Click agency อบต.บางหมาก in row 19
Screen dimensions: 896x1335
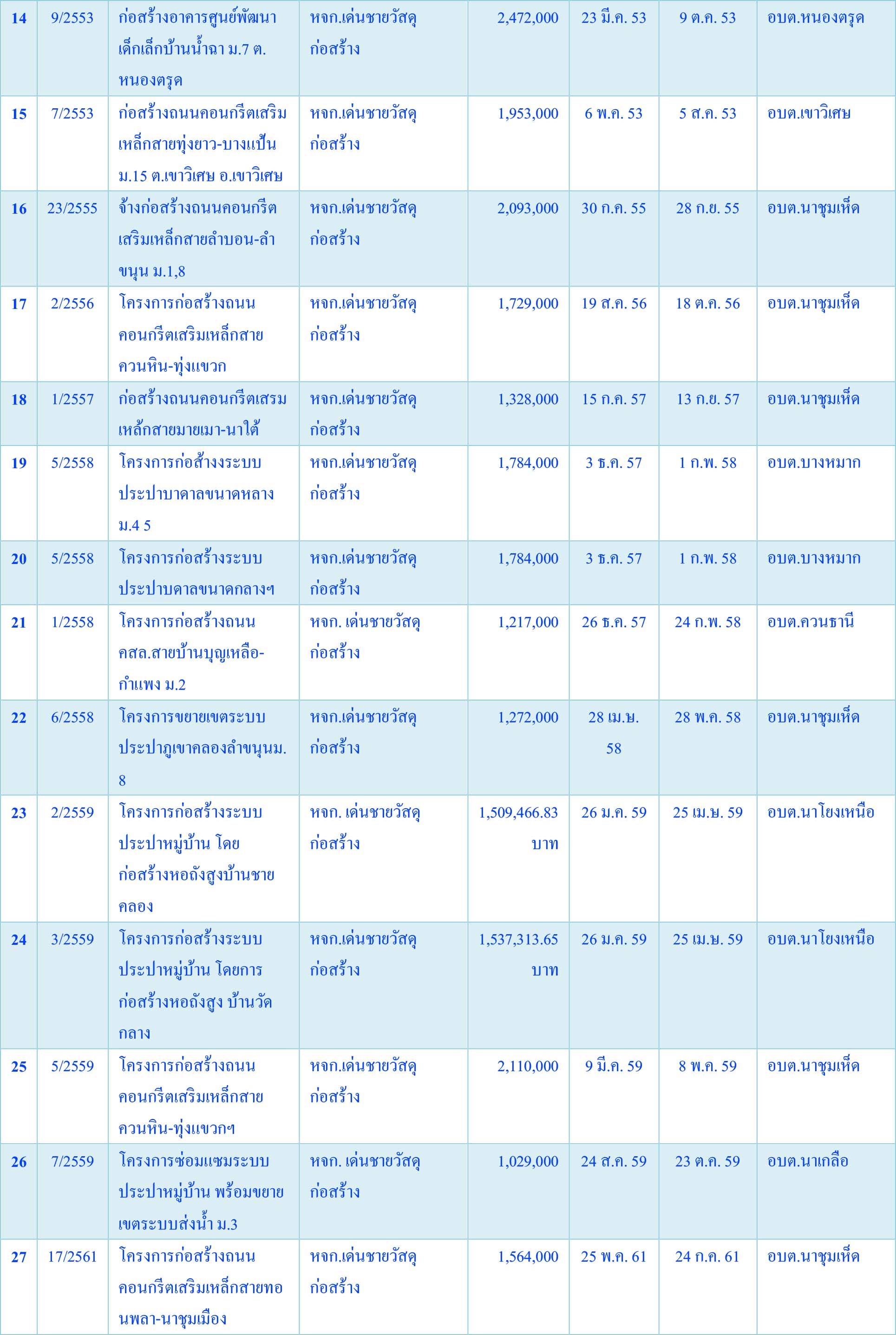click(814, 463)
